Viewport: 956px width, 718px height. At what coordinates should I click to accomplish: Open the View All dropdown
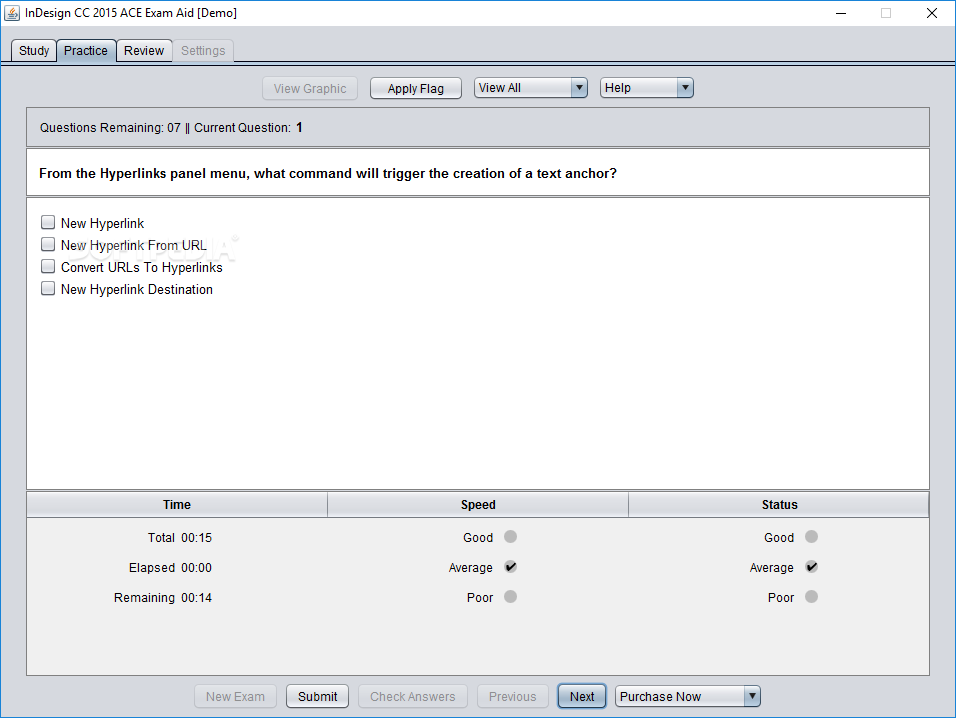530,88
